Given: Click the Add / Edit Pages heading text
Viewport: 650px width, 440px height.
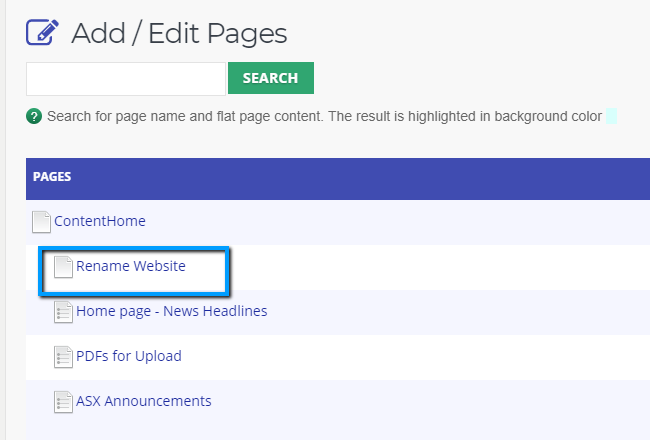Looking at the screenshot, I should tap(179, 33).
